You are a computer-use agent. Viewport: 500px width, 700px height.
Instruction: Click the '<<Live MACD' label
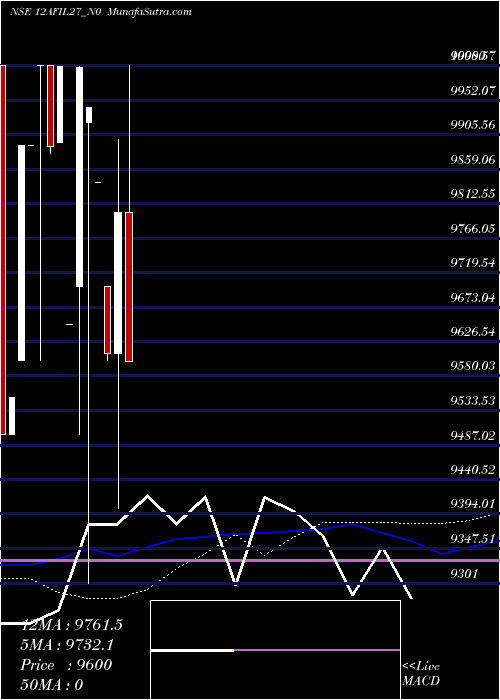pos(421,674)
